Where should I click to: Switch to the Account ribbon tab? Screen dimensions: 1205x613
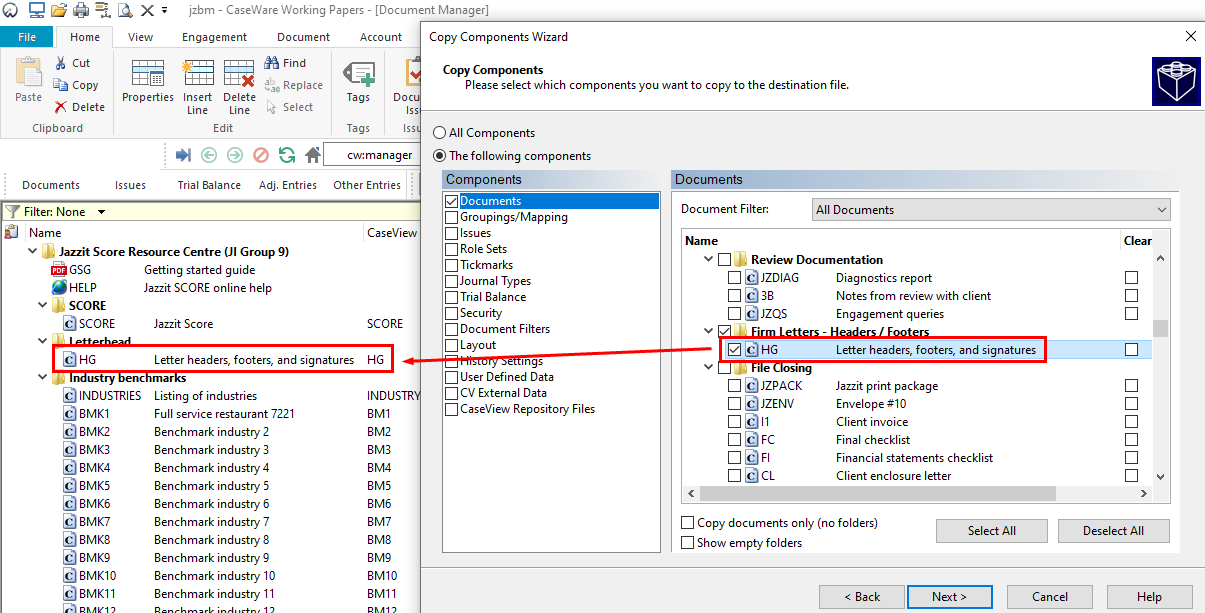pyautogui.click(x=381, y=37)
